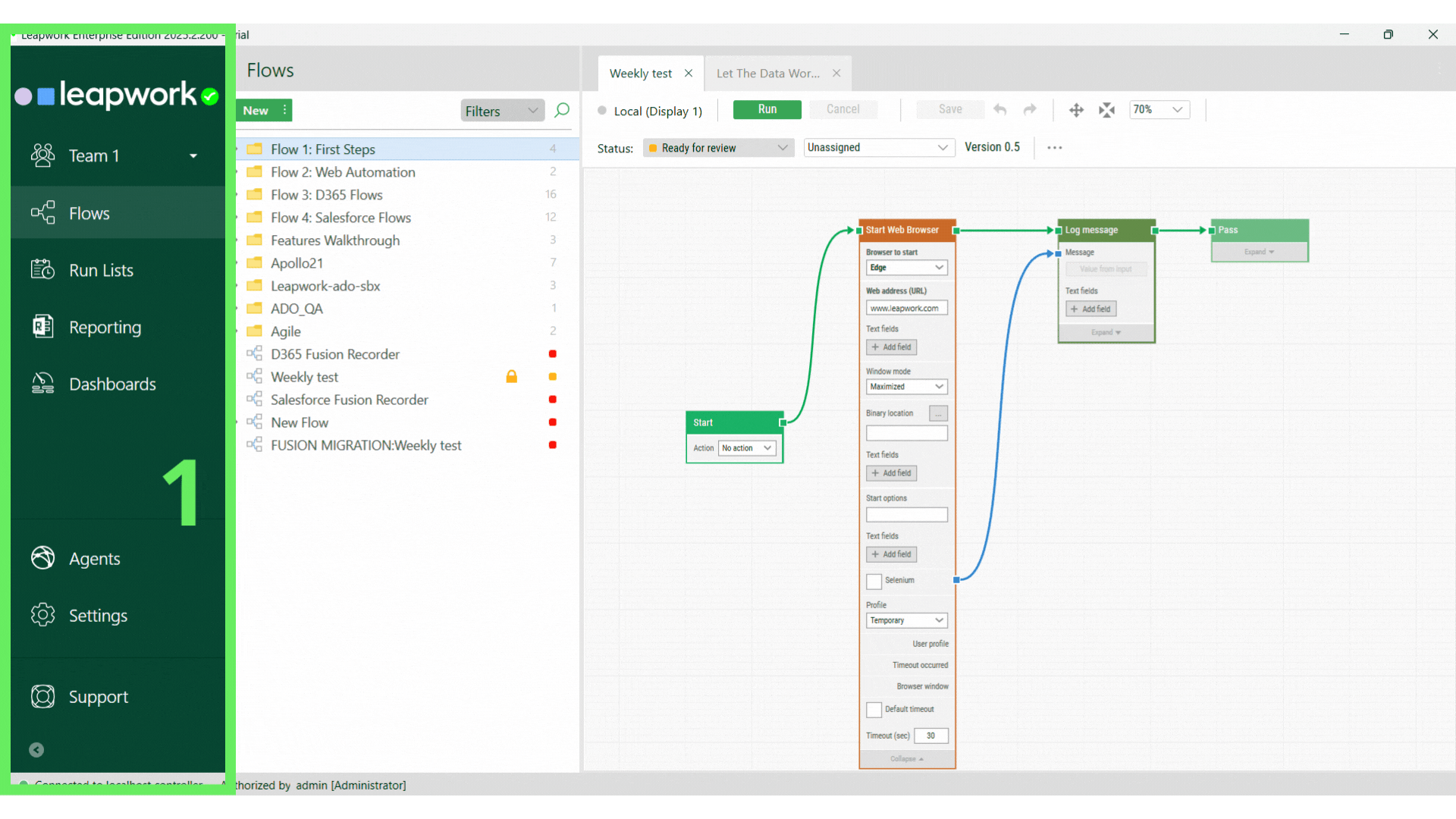Click the New flow button
Image resolution: width=1456 pixels, height=819 pixels.
click(x=256, y=110)
